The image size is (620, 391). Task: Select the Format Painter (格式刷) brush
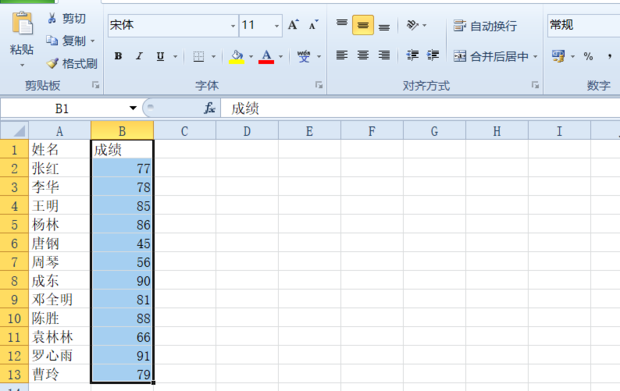click(x=72, y=63)
